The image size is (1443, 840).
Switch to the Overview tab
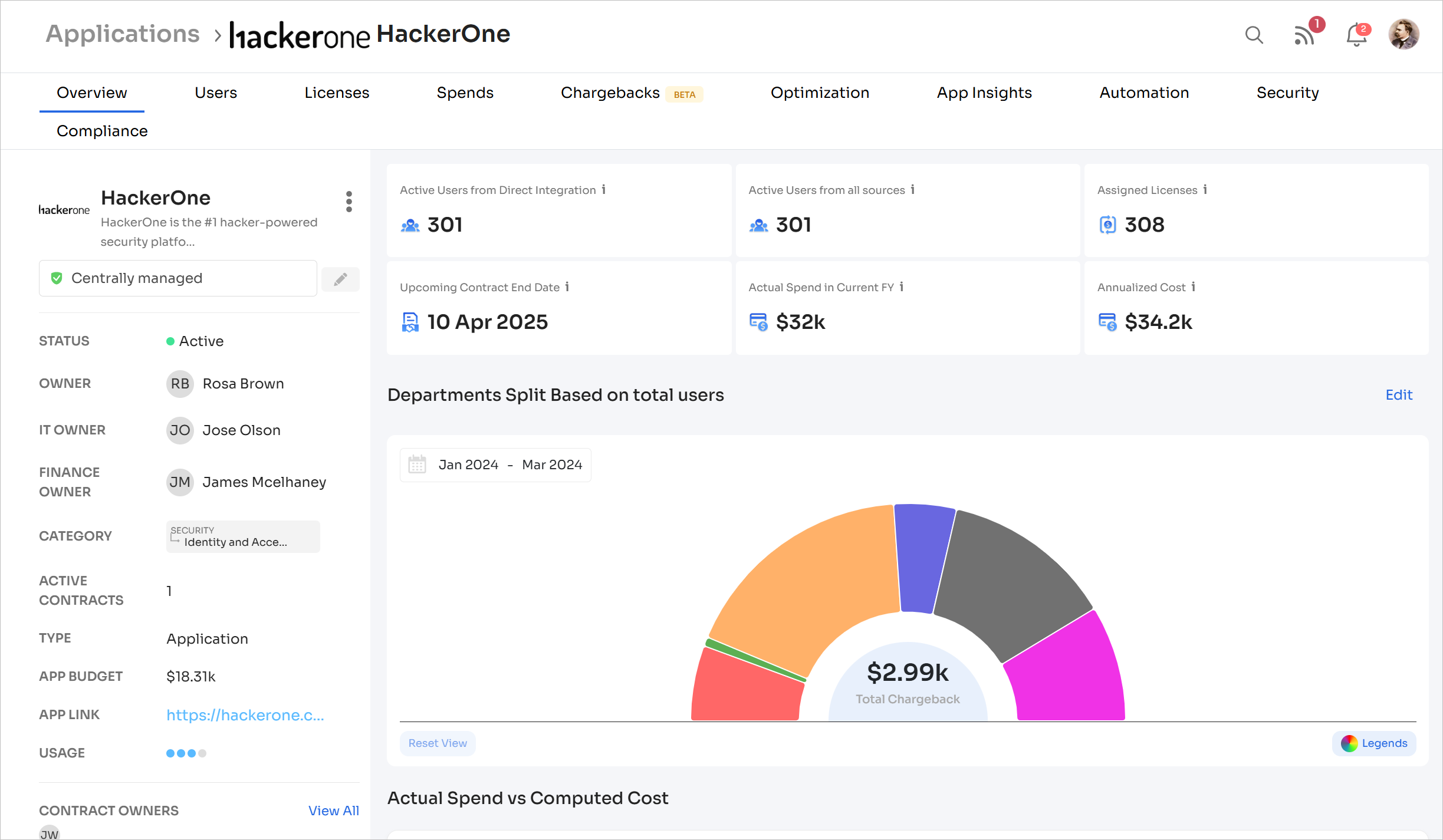[x=91, y=93]
